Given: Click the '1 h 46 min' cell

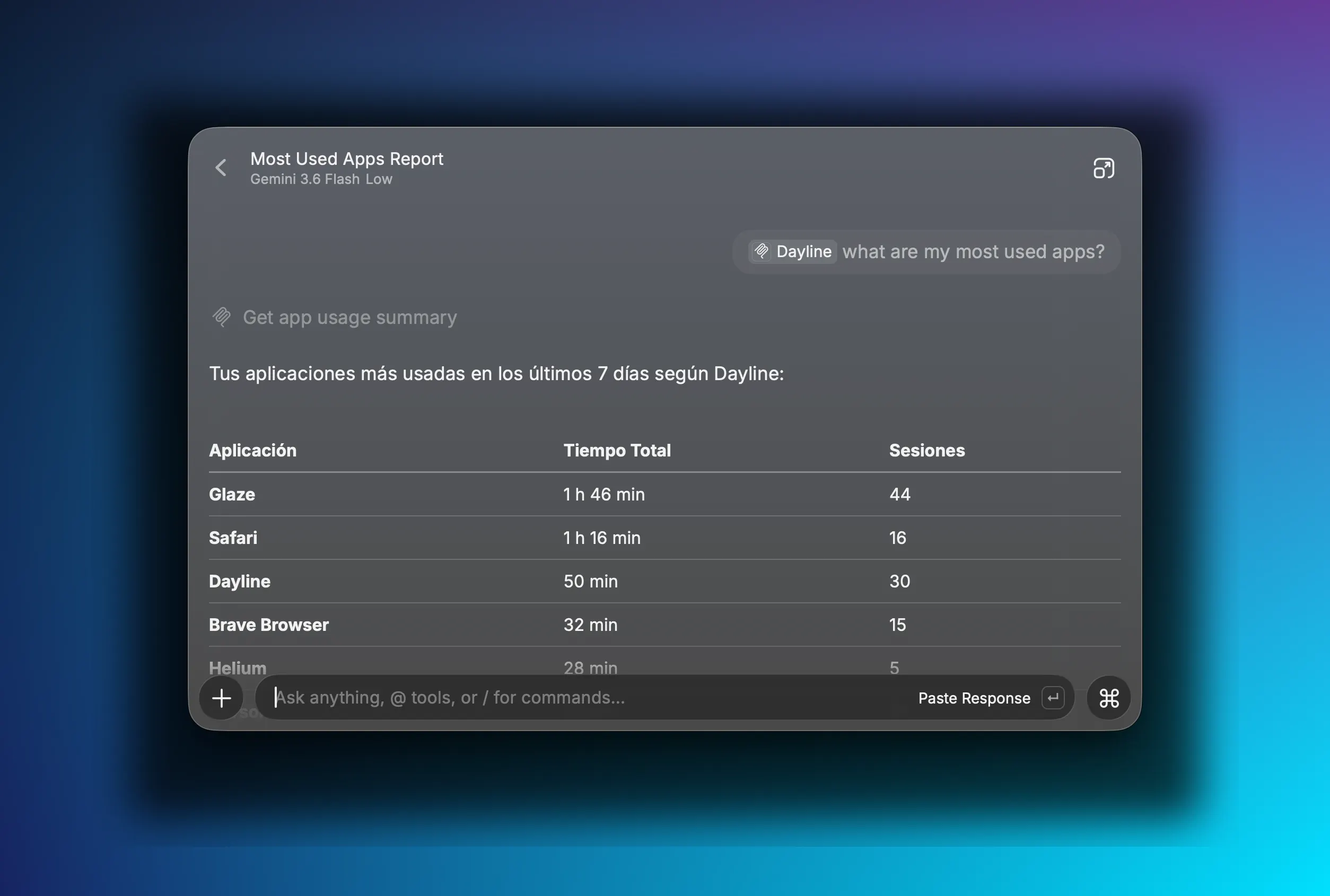Looking at the screenshot, I should pos(604,494).
